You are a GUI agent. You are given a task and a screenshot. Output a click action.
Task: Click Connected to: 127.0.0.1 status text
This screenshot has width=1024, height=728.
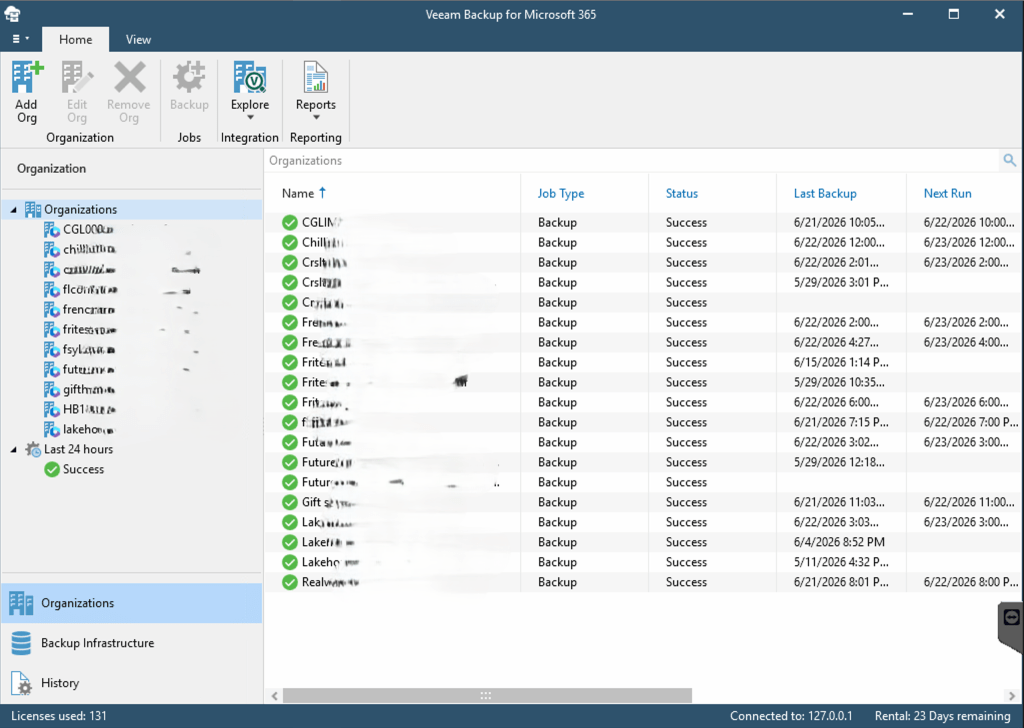pos(791,716)
